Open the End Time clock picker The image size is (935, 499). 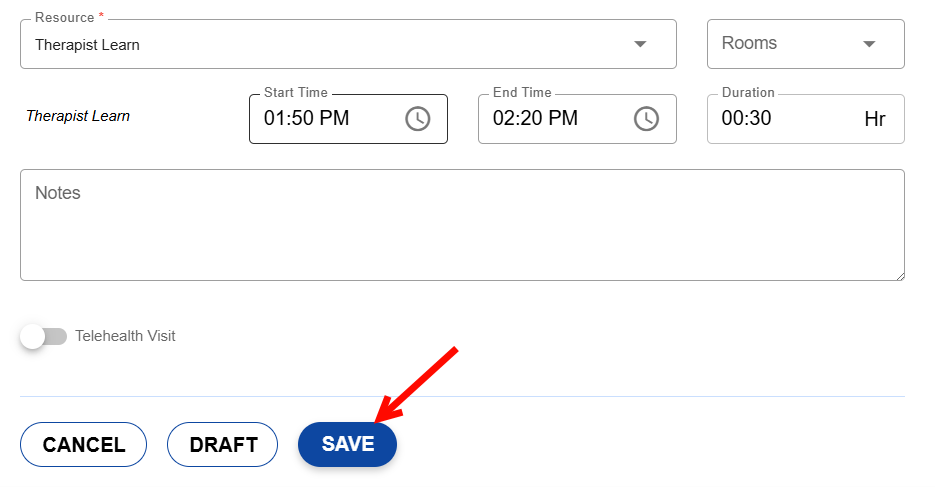(646, 119)
